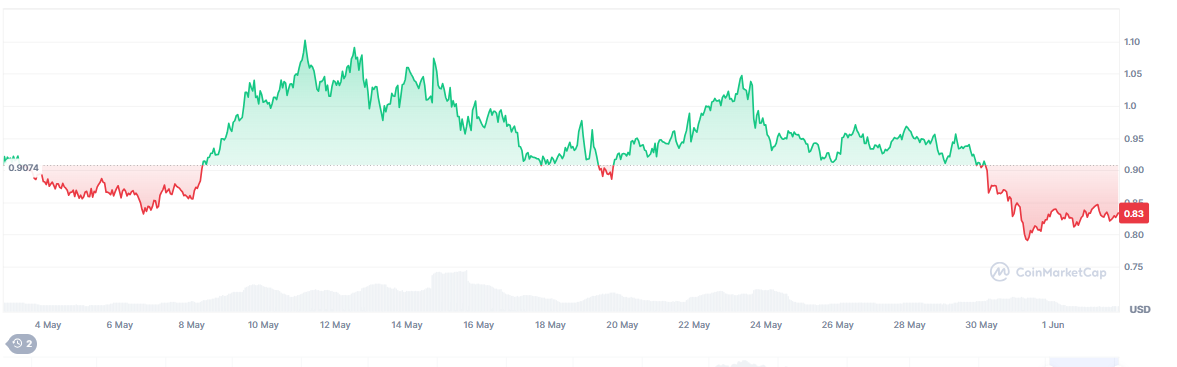Click the 16 May date label
Screen dimensions: 1177x367
(x=478, y=325)
